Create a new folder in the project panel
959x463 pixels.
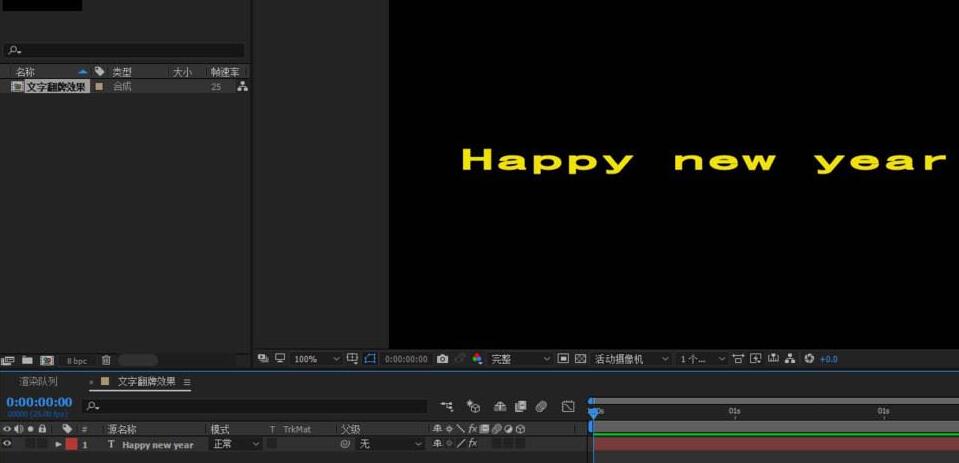[28, 361]
